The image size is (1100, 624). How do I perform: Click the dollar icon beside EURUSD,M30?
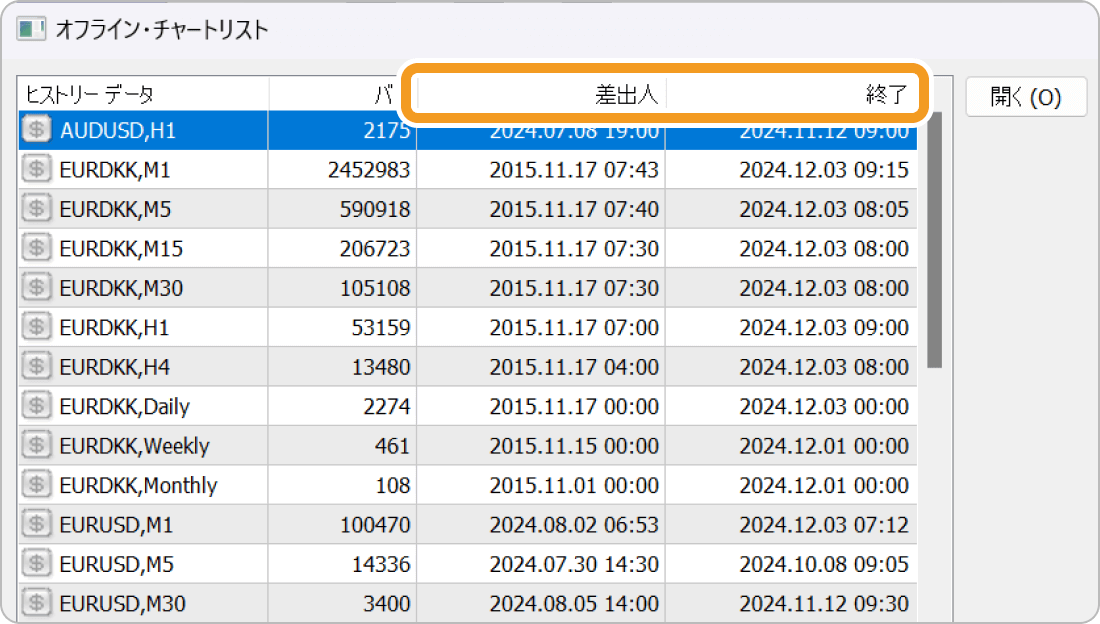coord(37,603)
